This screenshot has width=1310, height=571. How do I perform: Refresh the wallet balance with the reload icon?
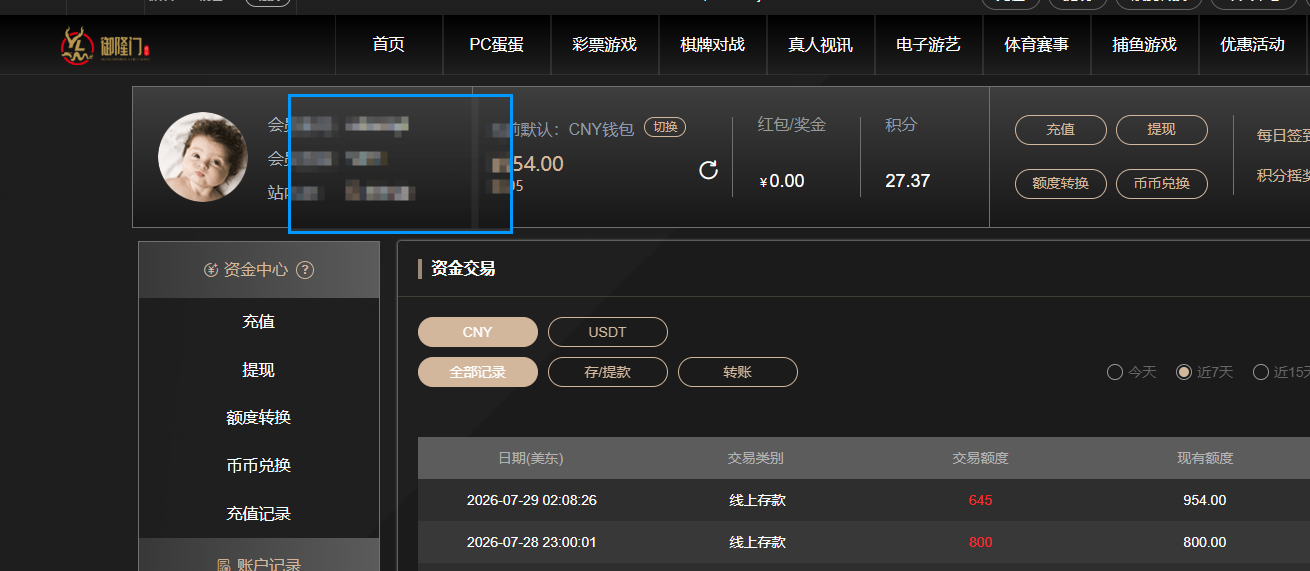[708, 170]
